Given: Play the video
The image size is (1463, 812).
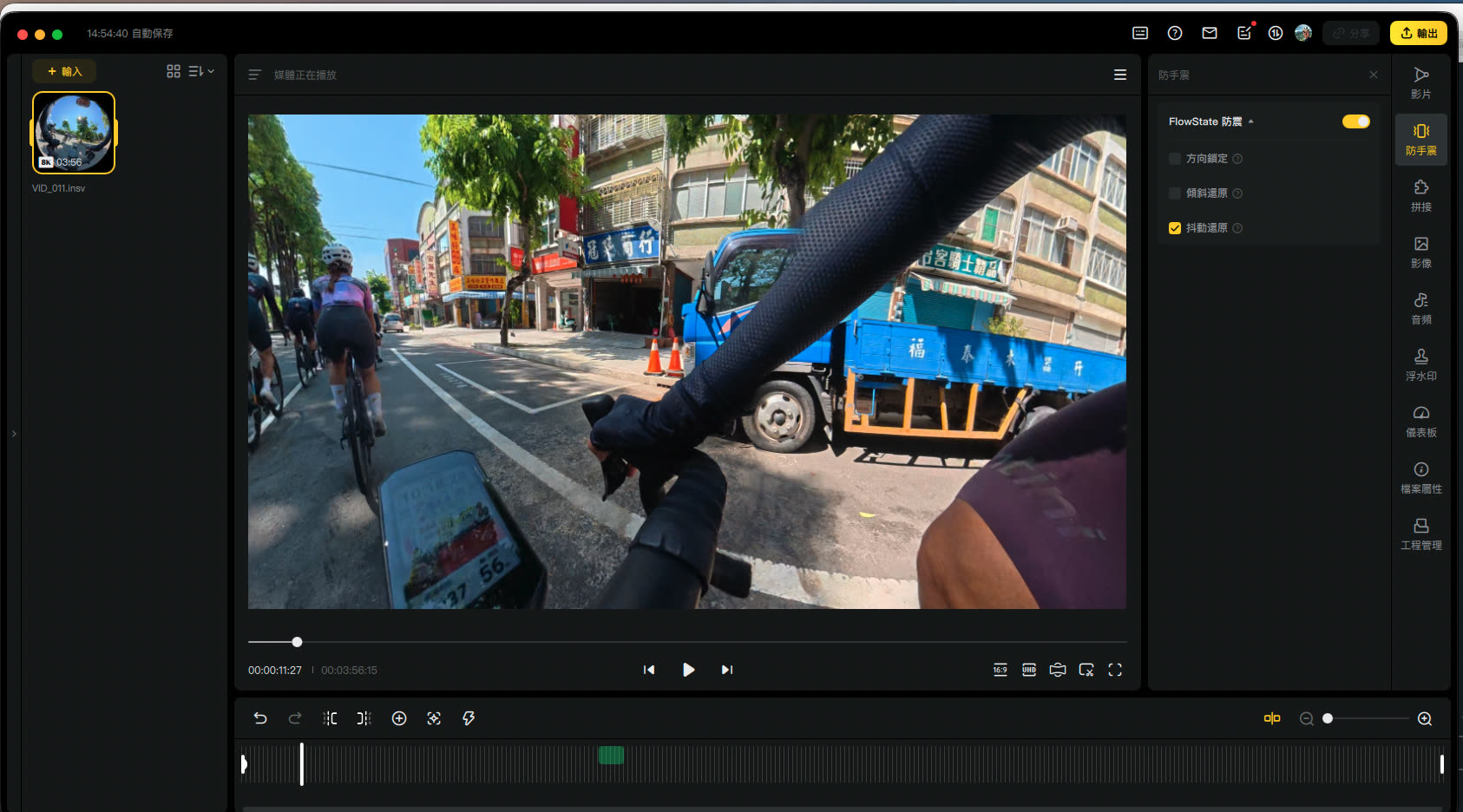Looking at the screenshot, I should pyautogui.click(x=688, y=670).
